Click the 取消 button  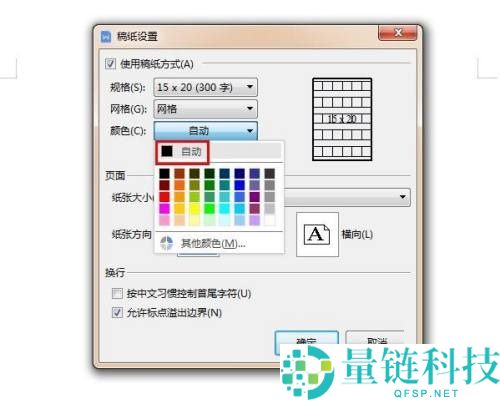coord(377,340)
